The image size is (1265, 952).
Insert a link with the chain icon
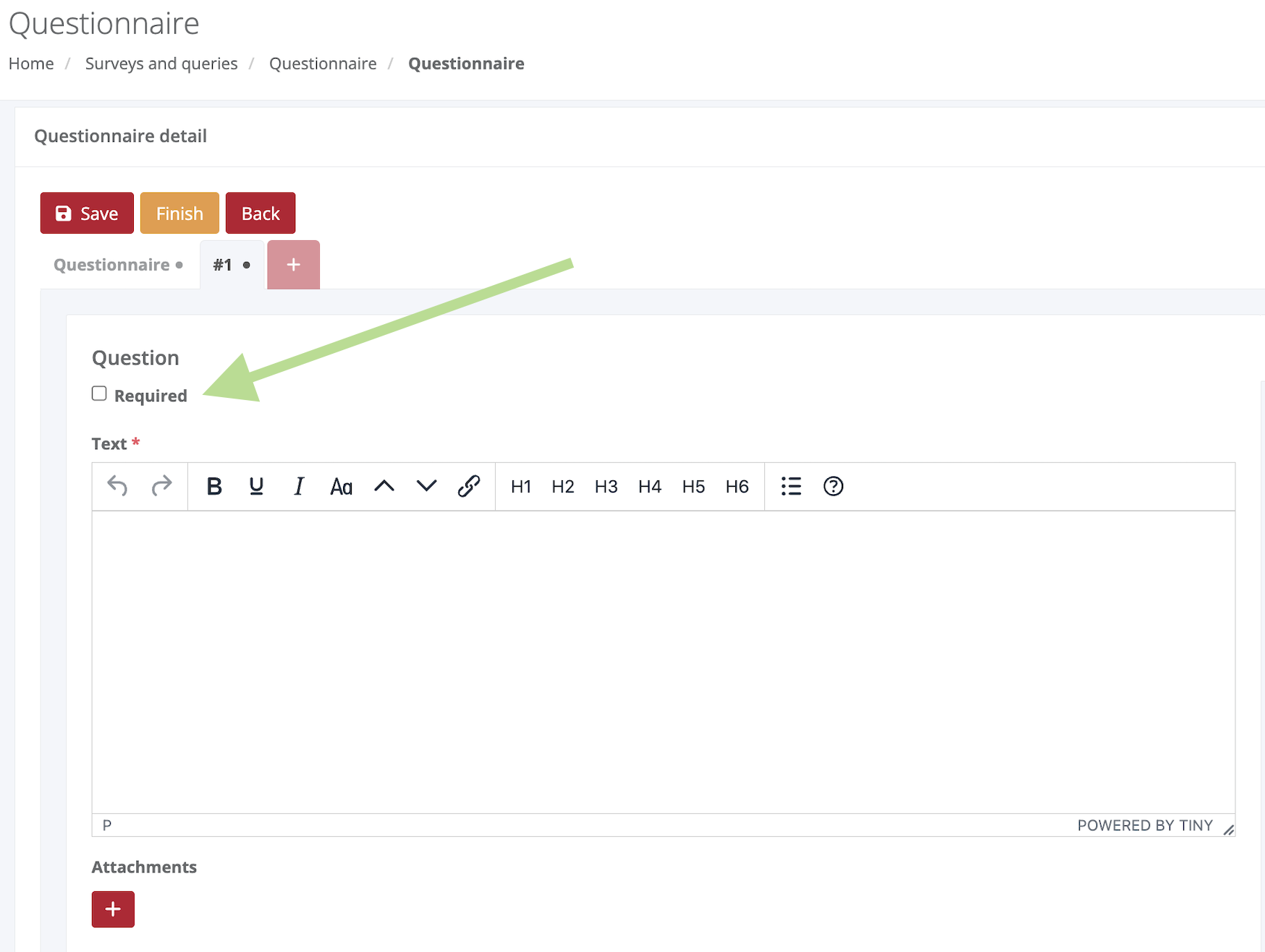click(469, 486)
